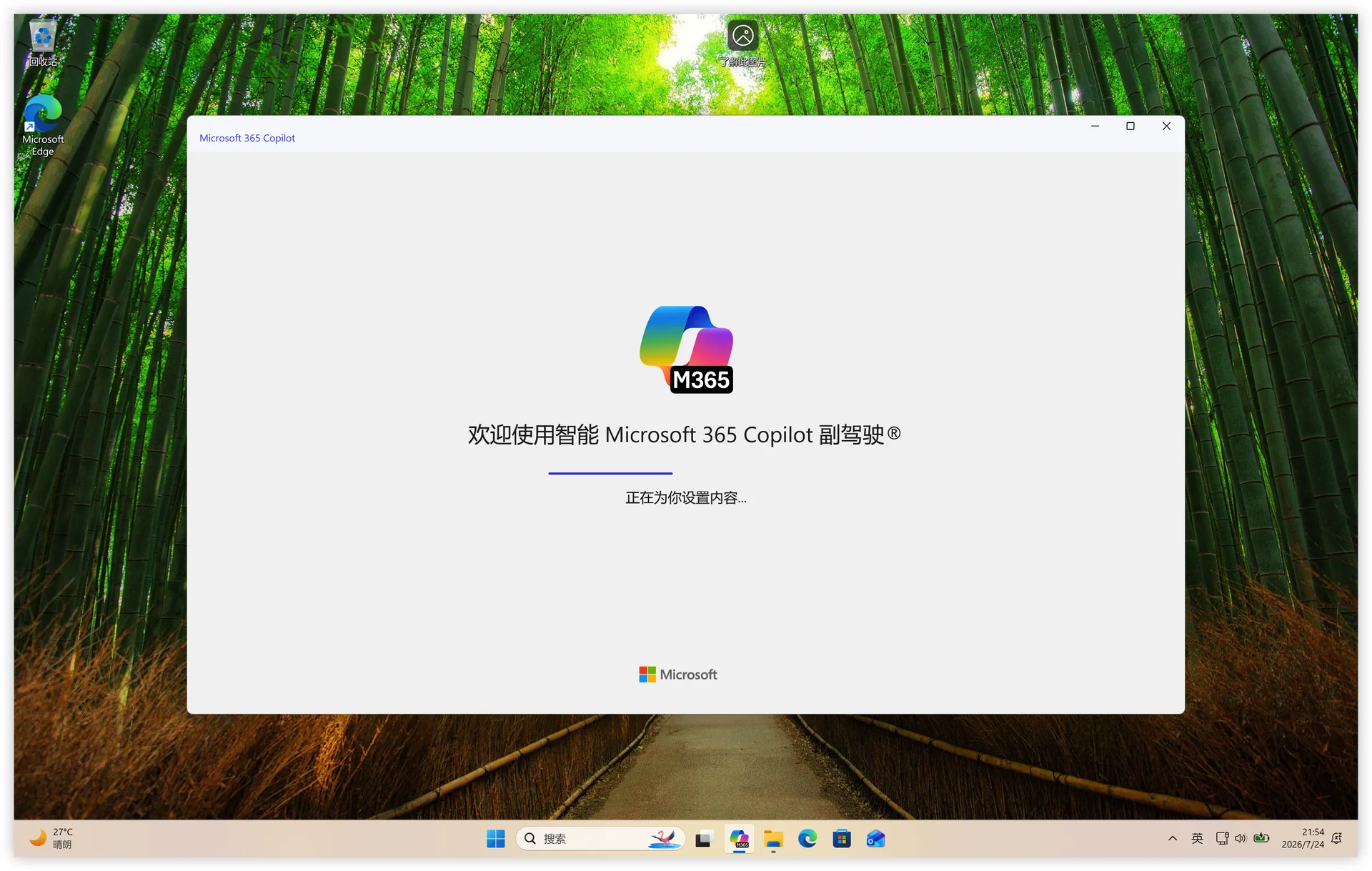This screenshot has width=1372, height=871.
Task: Open Task View from the taskbar
Action: tap(704, 839)
